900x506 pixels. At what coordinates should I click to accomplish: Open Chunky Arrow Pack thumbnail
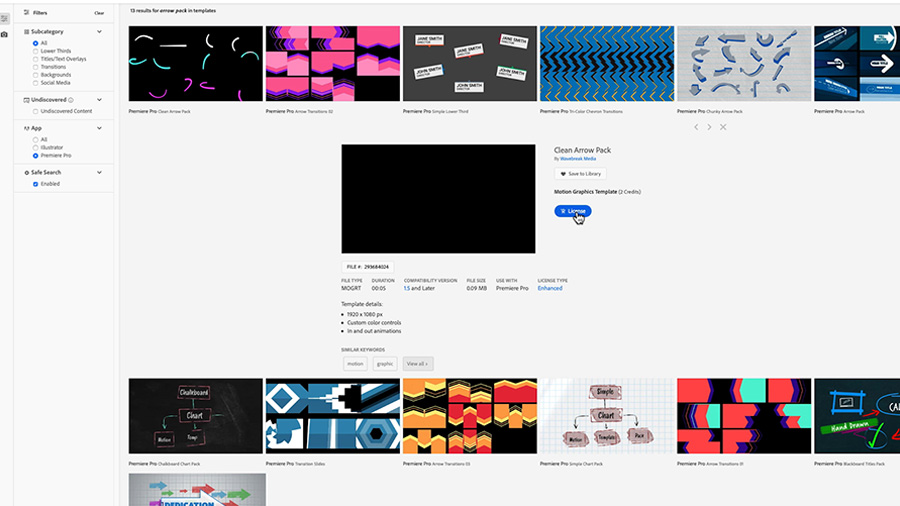(x=744, y=64)
